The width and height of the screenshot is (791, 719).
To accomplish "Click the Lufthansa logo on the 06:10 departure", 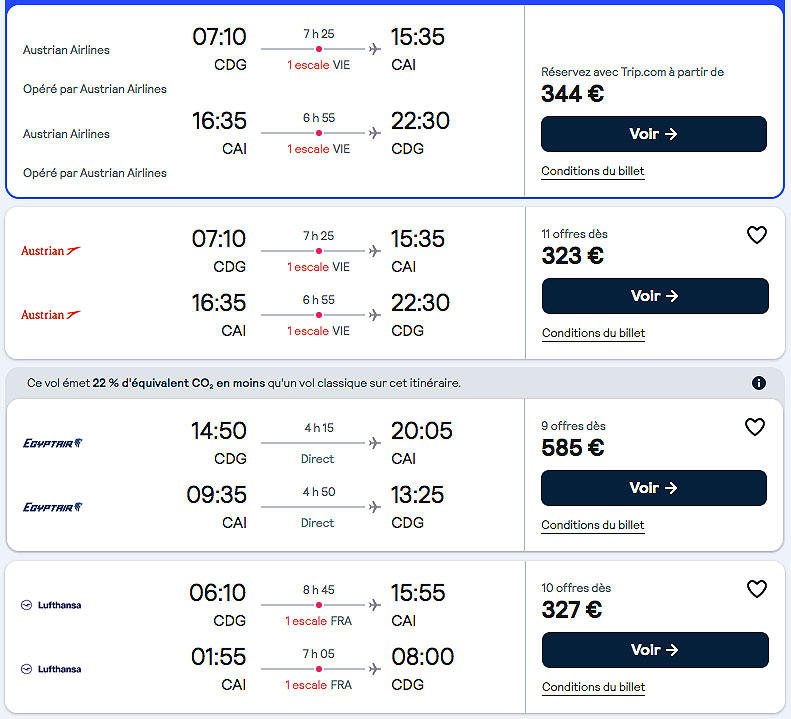I will 51,605.
